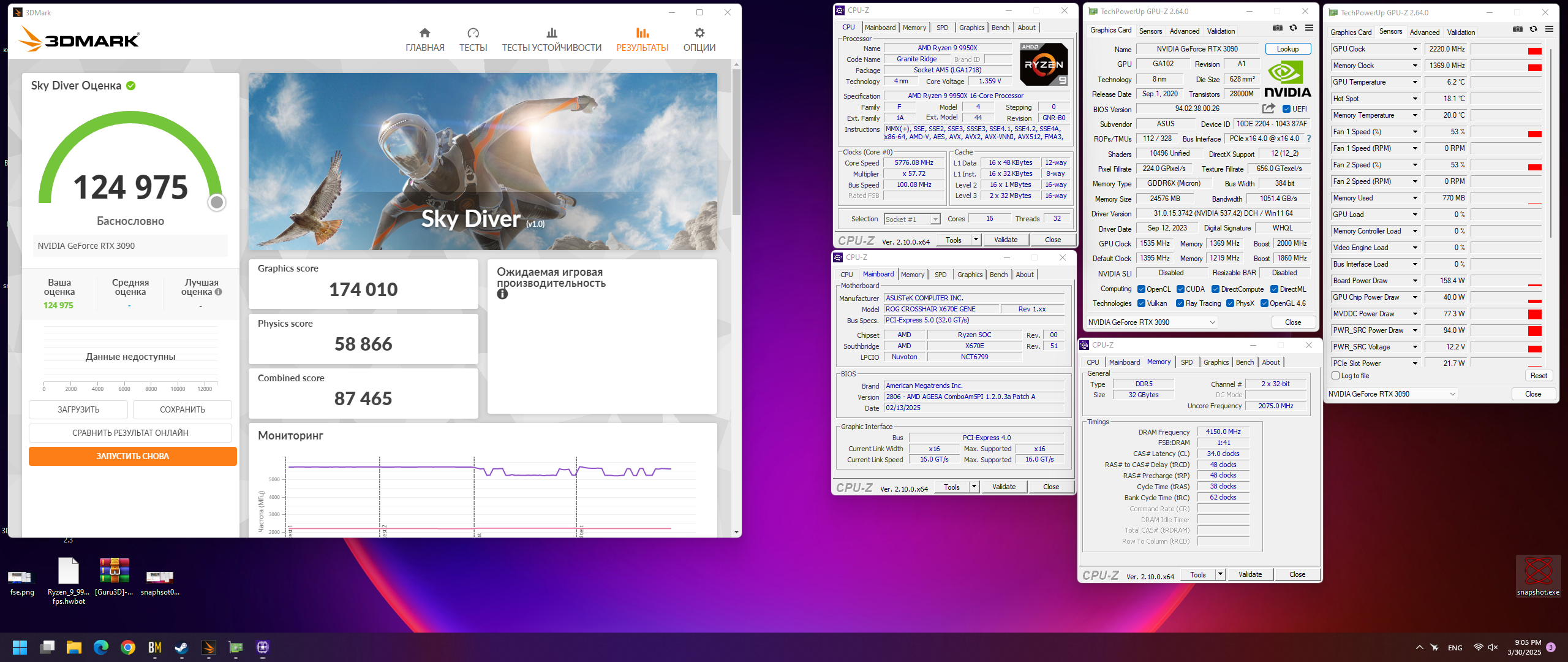Viewport: 1568px width, 662px height.
Task: Open GPU selector dropdown in GPU-Z Graphics Card window
Action: point(1152,322)
